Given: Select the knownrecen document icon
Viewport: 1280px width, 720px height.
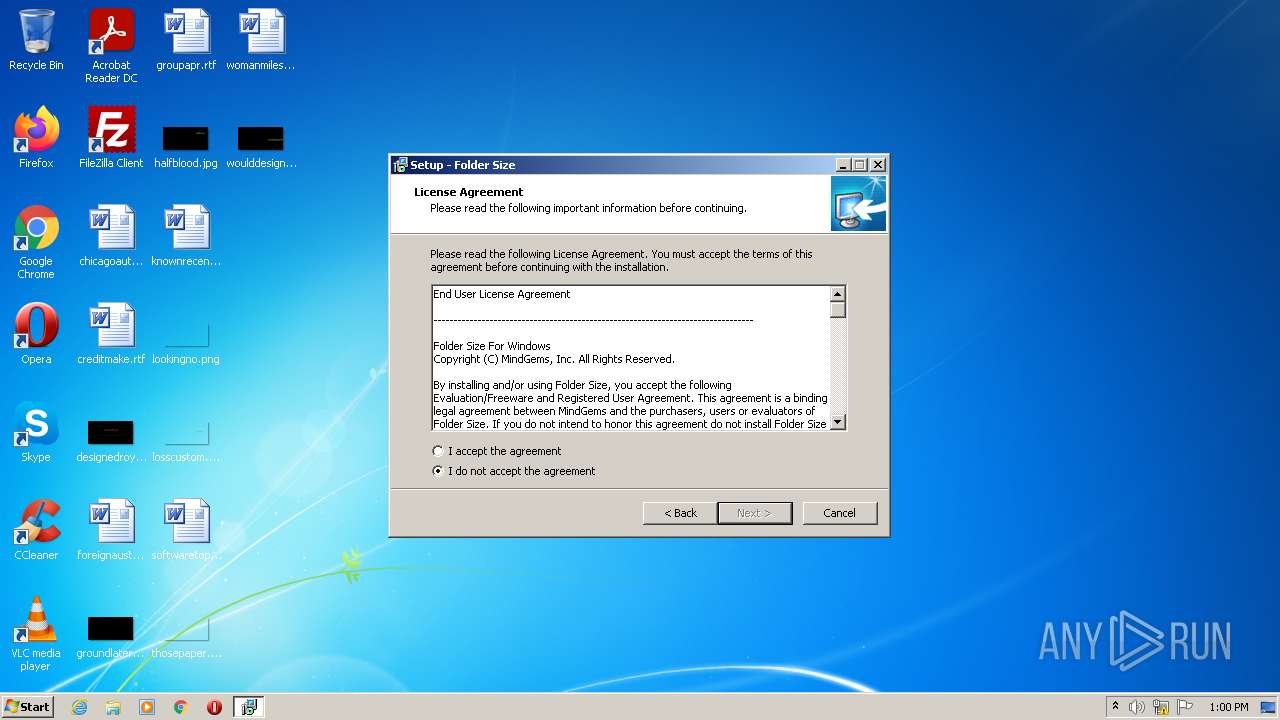Looking at the screenshot, I should click(x=186, y=236).
